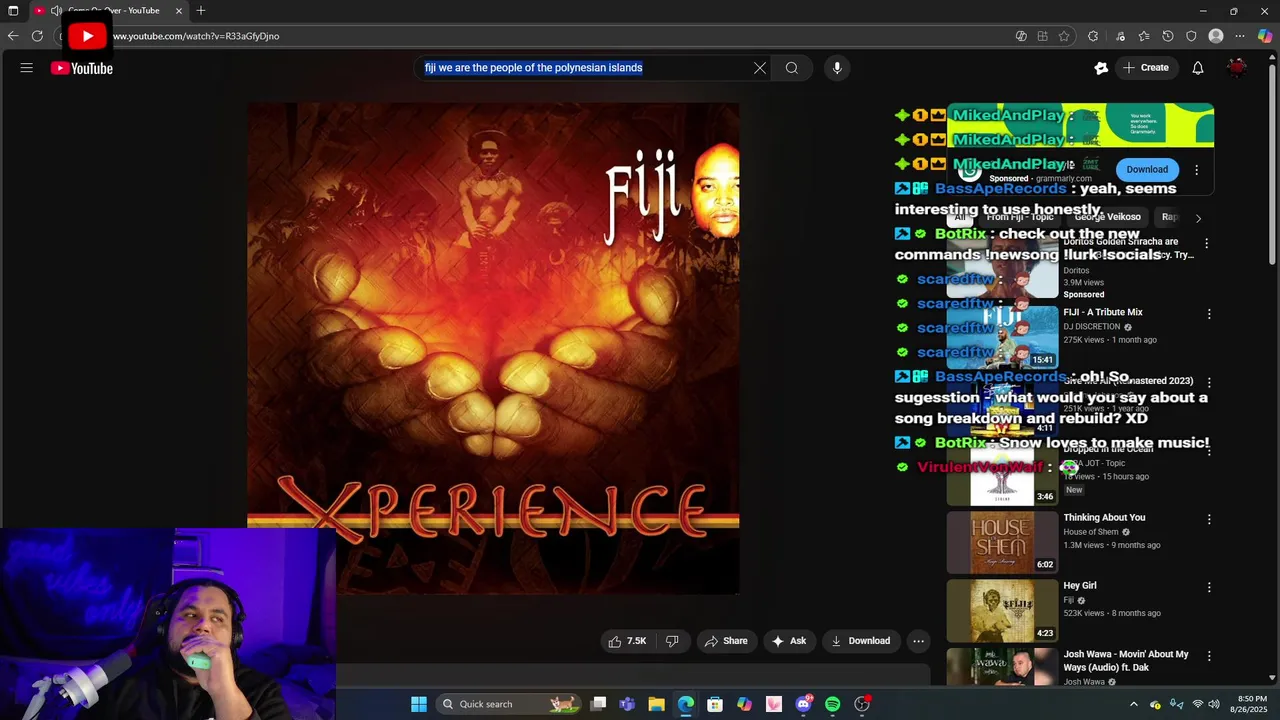Click the icon left of Create
The image size is (1280, 720).
[x=1101, y=68]
